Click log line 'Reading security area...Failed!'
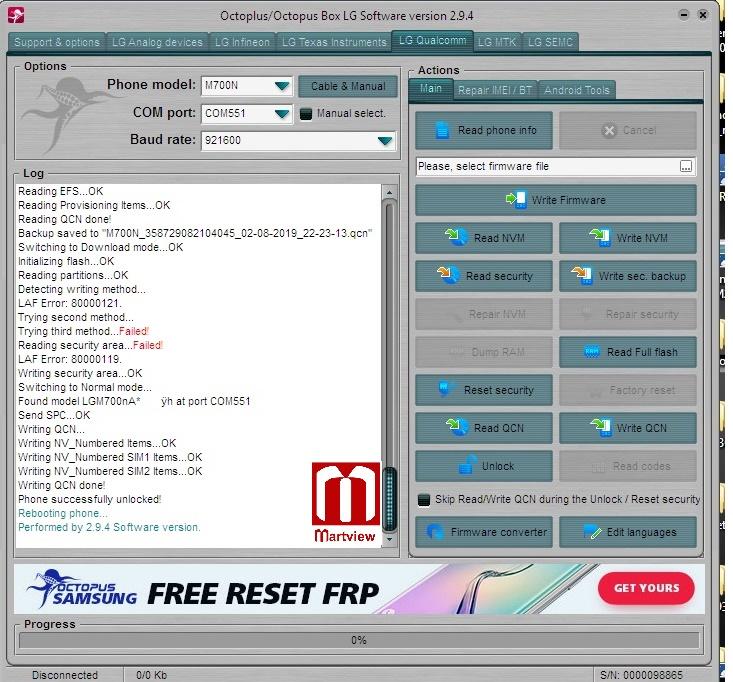Screen dimensions: 733x682 (90, 345)
